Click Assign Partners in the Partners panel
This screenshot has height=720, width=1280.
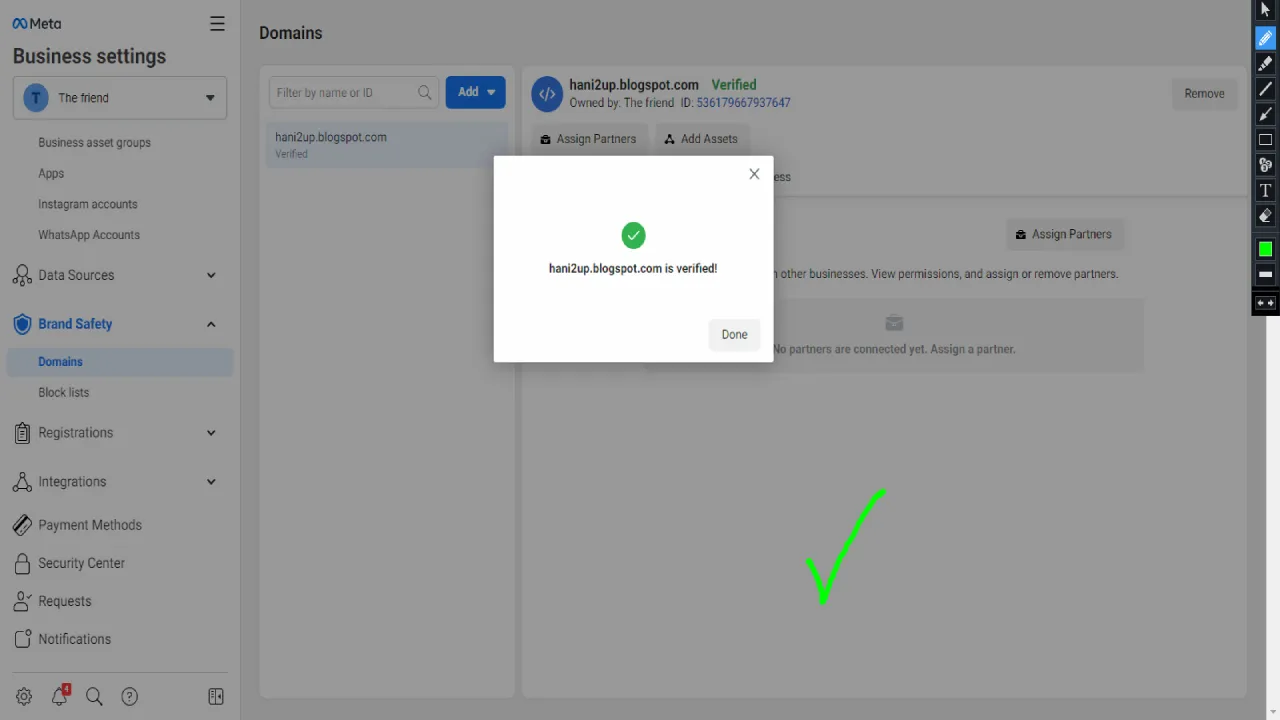(1064, 234)
